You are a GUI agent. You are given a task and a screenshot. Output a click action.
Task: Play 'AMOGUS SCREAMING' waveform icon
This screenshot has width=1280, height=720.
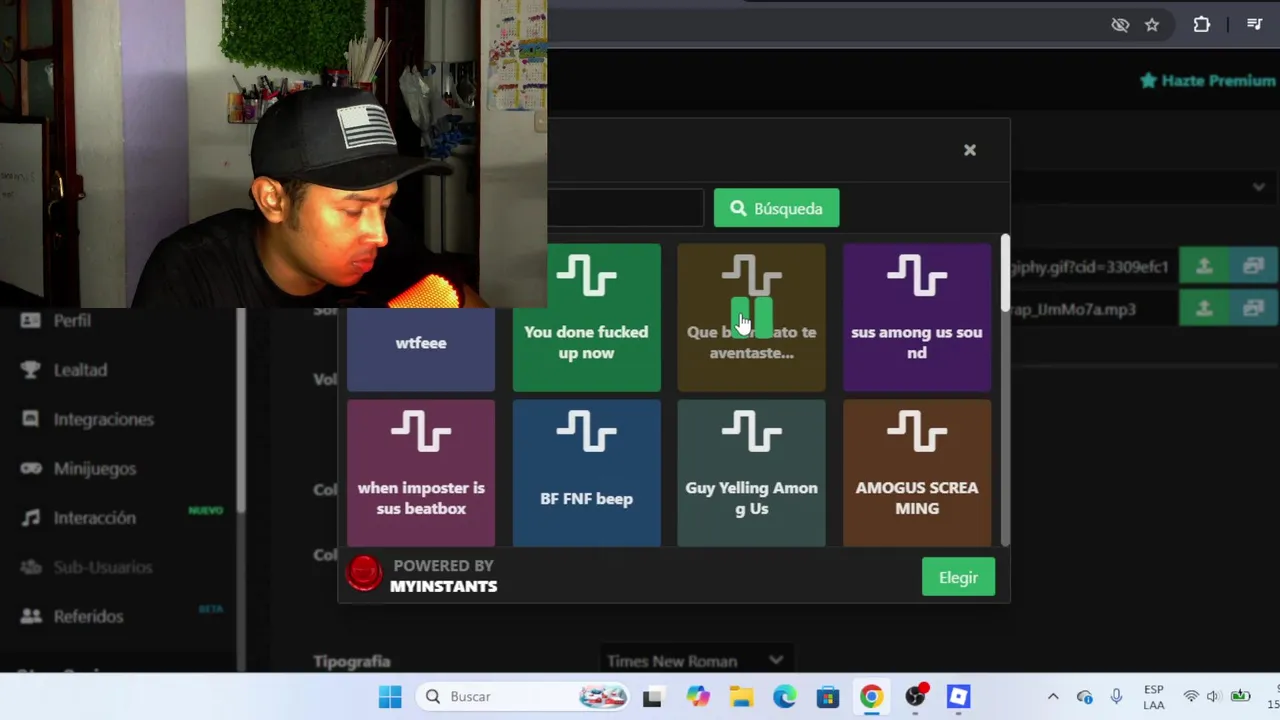point(917,433)
